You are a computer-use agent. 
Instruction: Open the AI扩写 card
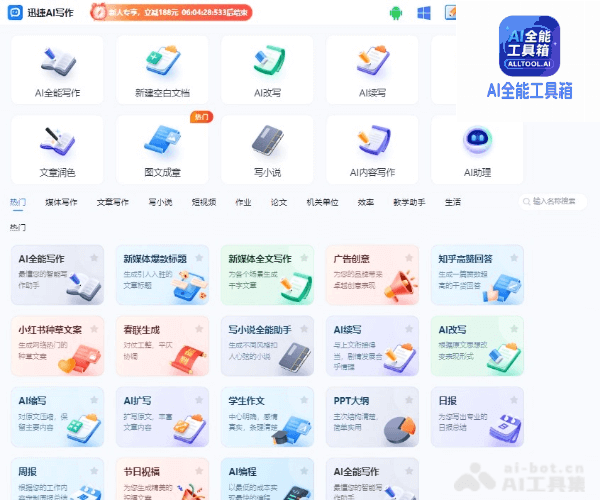click(x=162, y=417)
